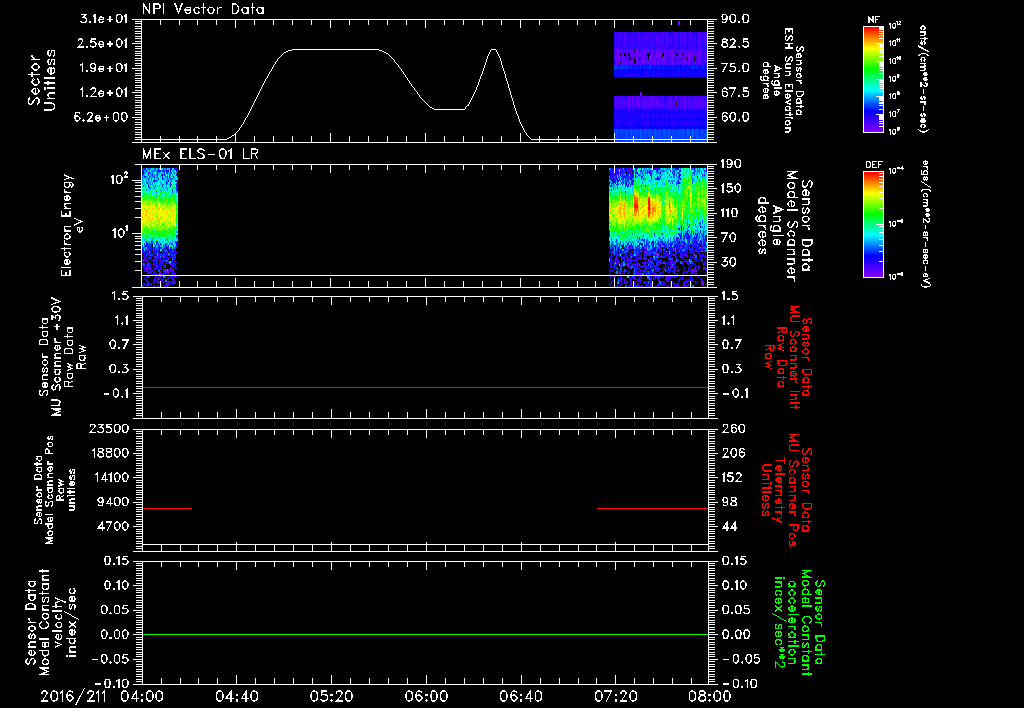Click the 'Model Scanner Pos Raw unitless' axis label
1024x708 pixels.
click(x=55, y=490)
